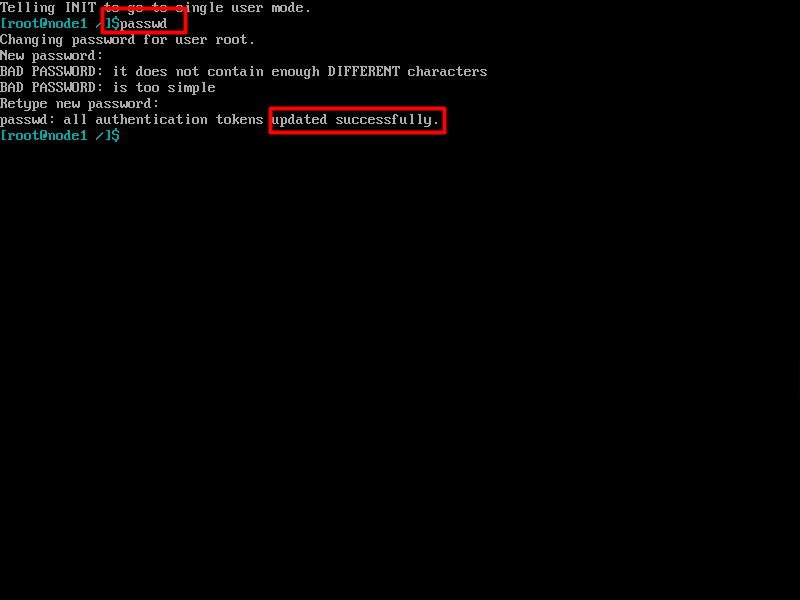Viewport: 800px width, 600px height.
Task: Click 'passwd:' at start of result line
Action: [28, 120]
